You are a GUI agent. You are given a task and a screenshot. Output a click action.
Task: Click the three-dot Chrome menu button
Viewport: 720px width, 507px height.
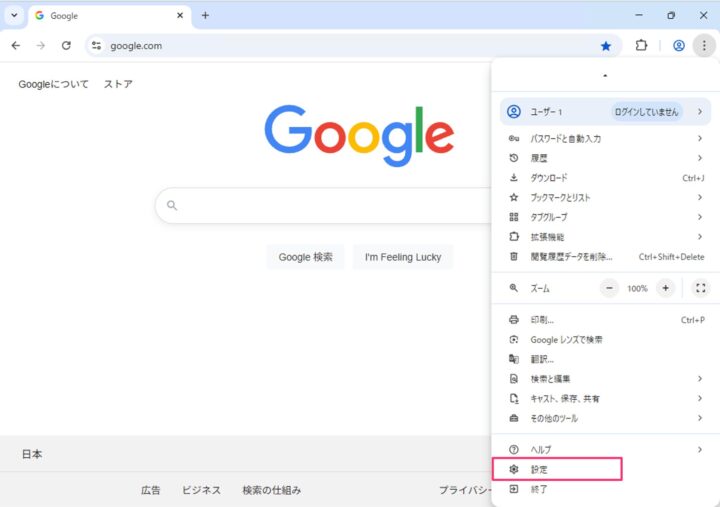point(704,45)
